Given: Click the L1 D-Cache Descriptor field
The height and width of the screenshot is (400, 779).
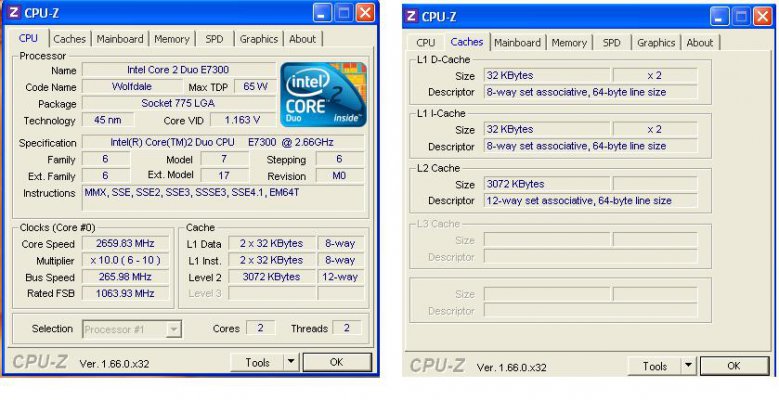Looking at the screenshot, I should pyautogui.click(x=590, y=92).
